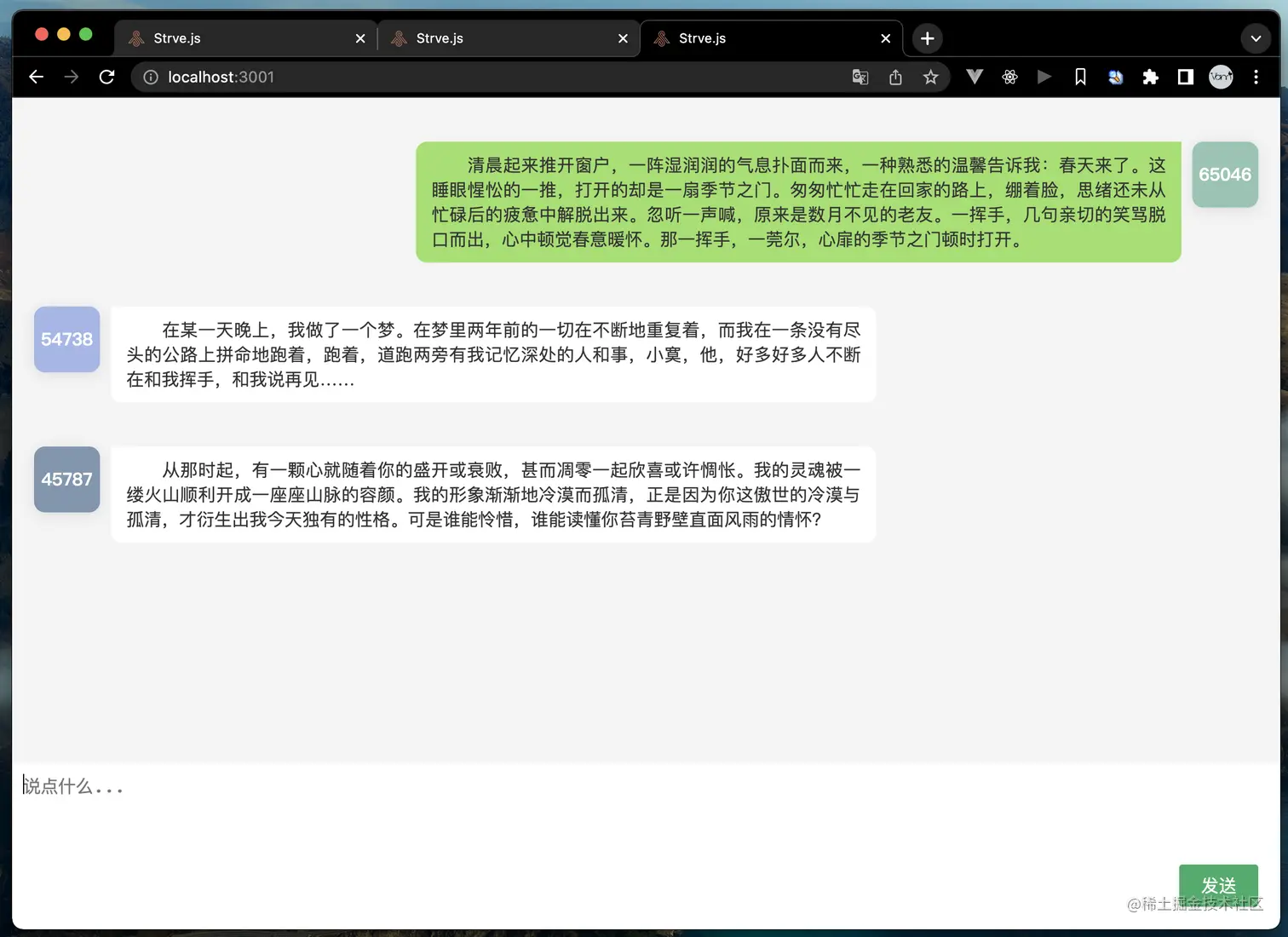The image size is (1288, 937).
Task: Click the message starting with 在某一天晚上
Action: (493, 354)
